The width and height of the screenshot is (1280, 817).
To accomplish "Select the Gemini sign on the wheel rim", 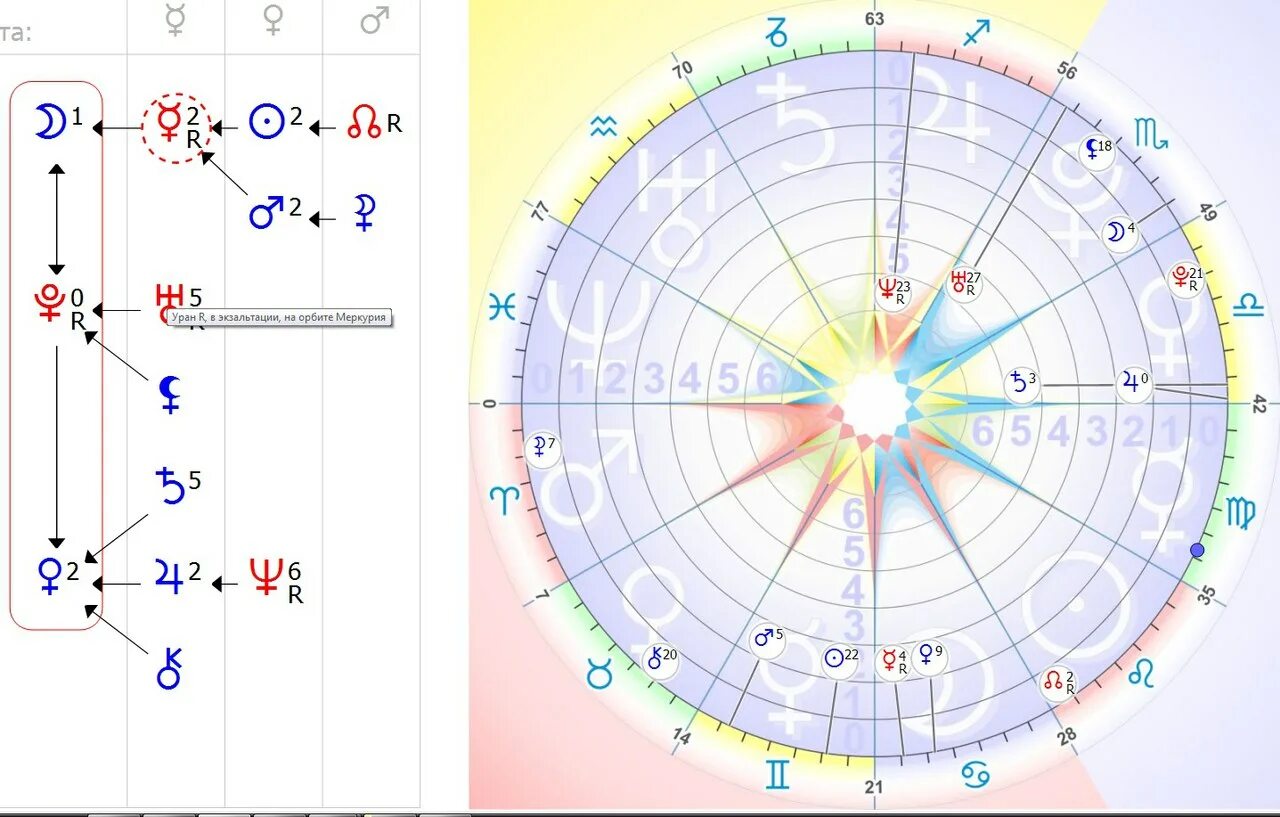I will point(778,774).
